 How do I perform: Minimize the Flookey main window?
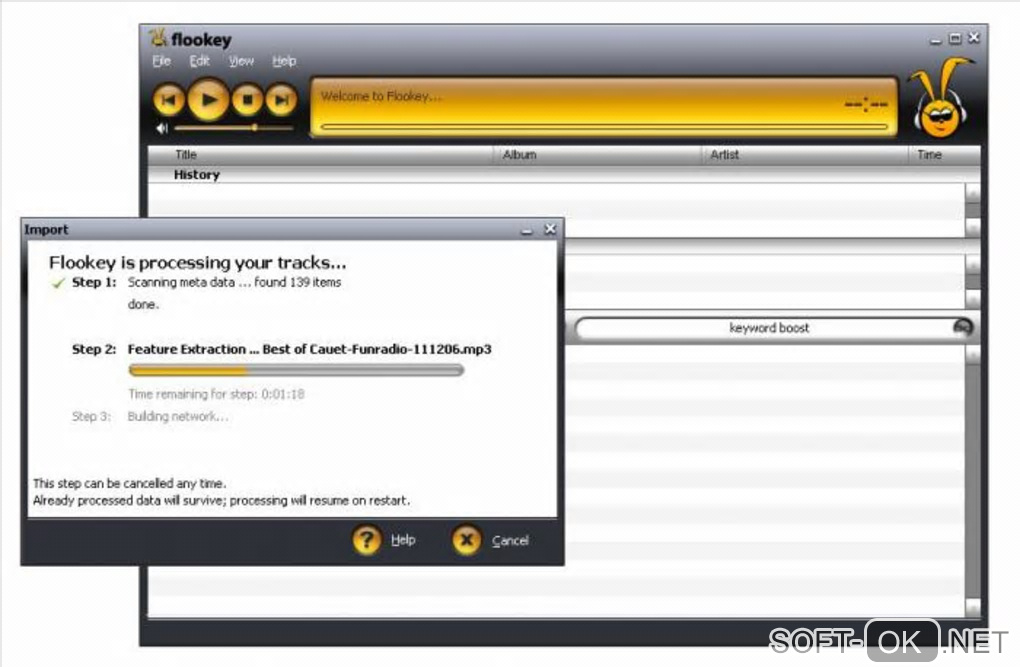pos(935,40)
